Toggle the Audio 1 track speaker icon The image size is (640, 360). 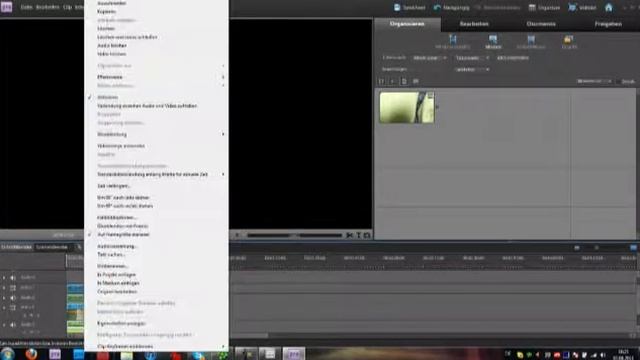click(x=13, y=325)
